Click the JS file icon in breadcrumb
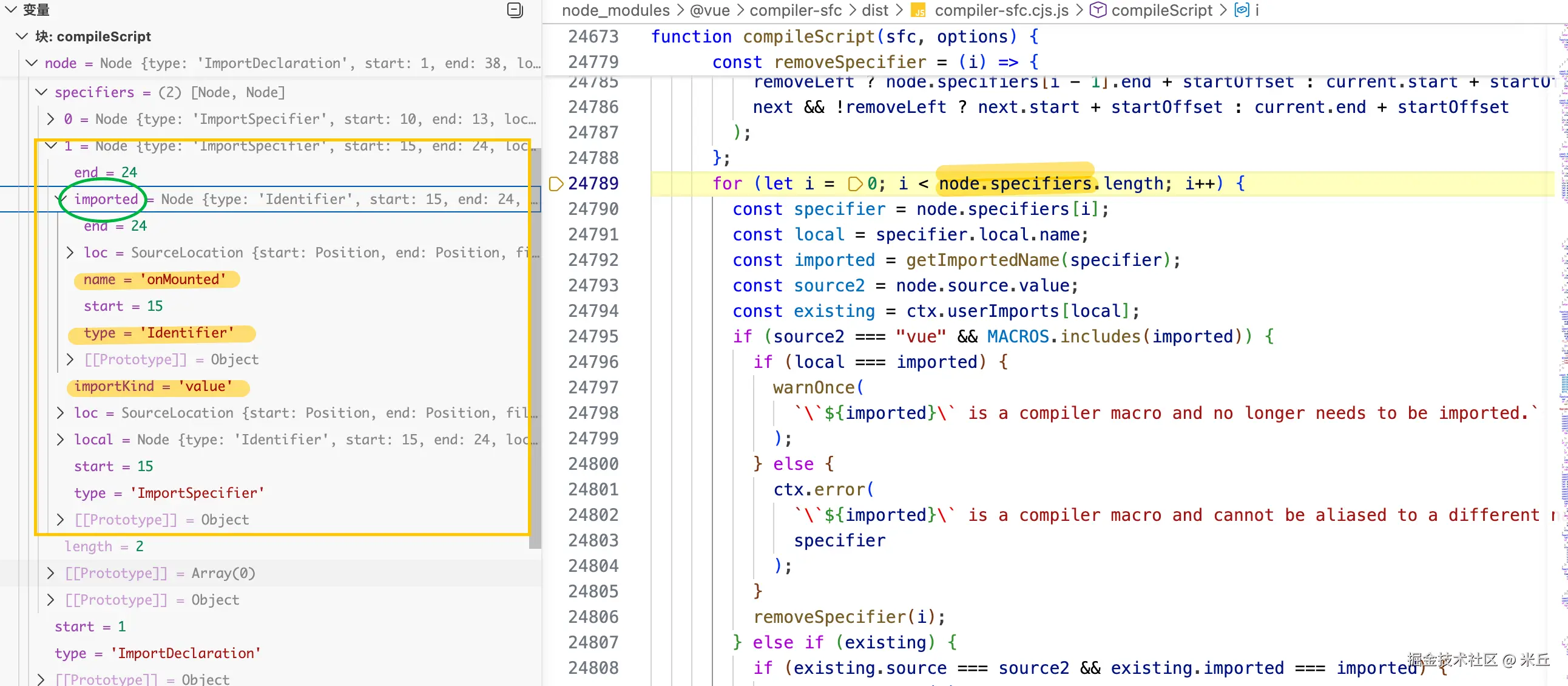This screenshot has height=686, width=1568. tap(917, 10)
